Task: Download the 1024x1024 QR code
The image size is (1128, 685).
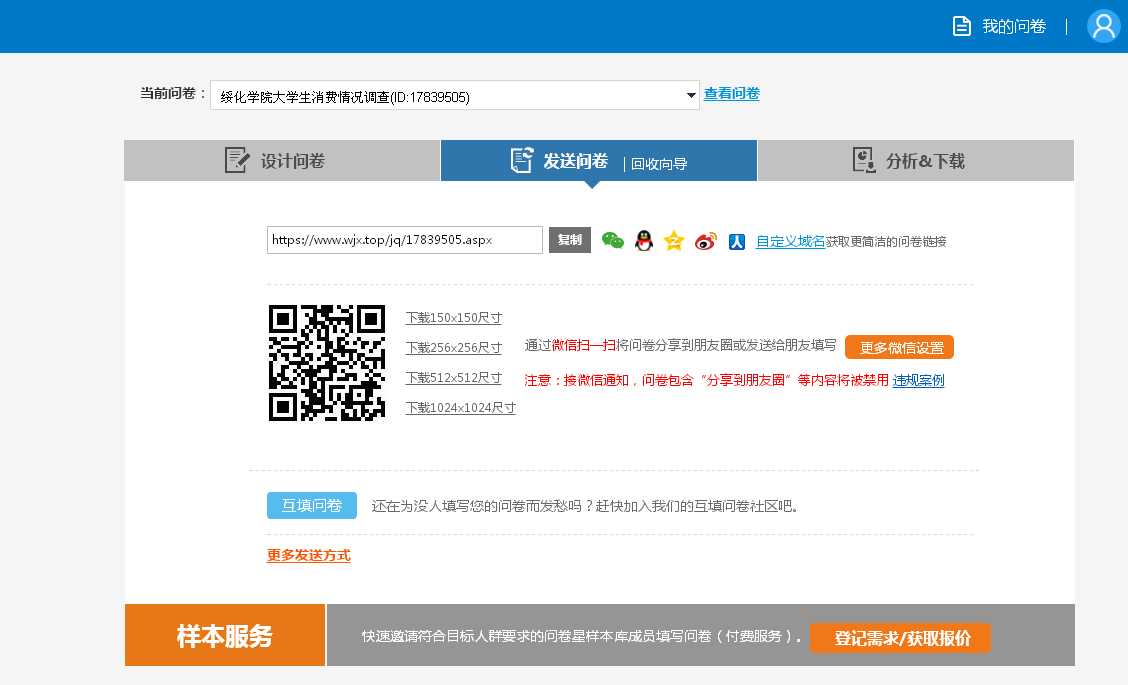Action: [x=460, y=408]
